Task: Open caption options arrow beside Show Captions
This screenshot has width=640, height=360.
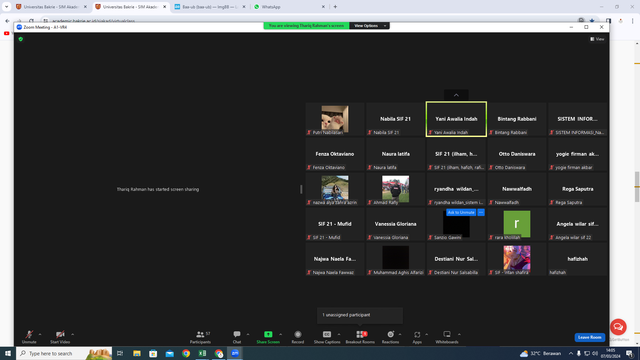Action: pyautogui.click(x=339, y=334)
